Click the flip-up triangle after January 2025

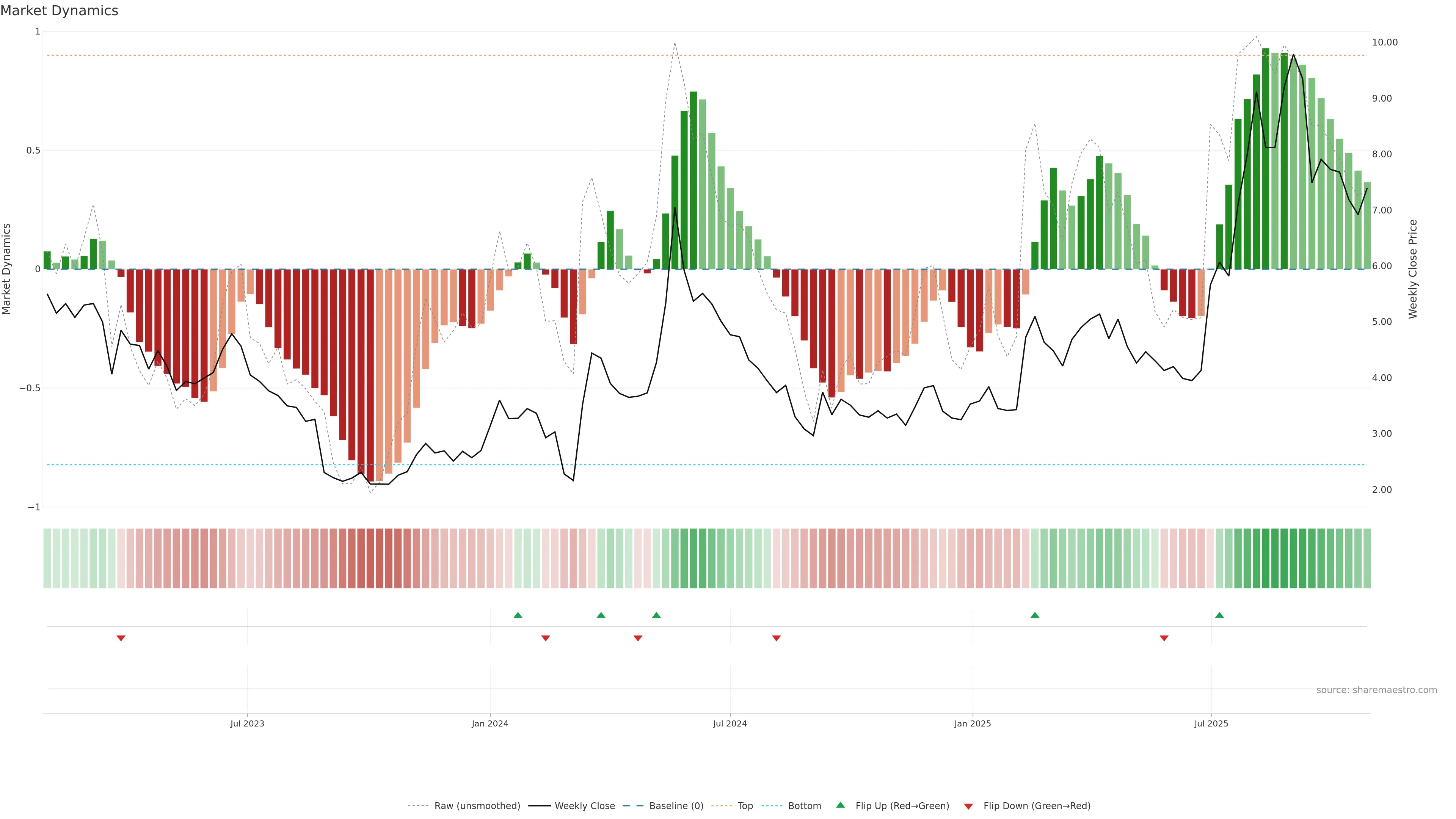(x=1034, y=615)
